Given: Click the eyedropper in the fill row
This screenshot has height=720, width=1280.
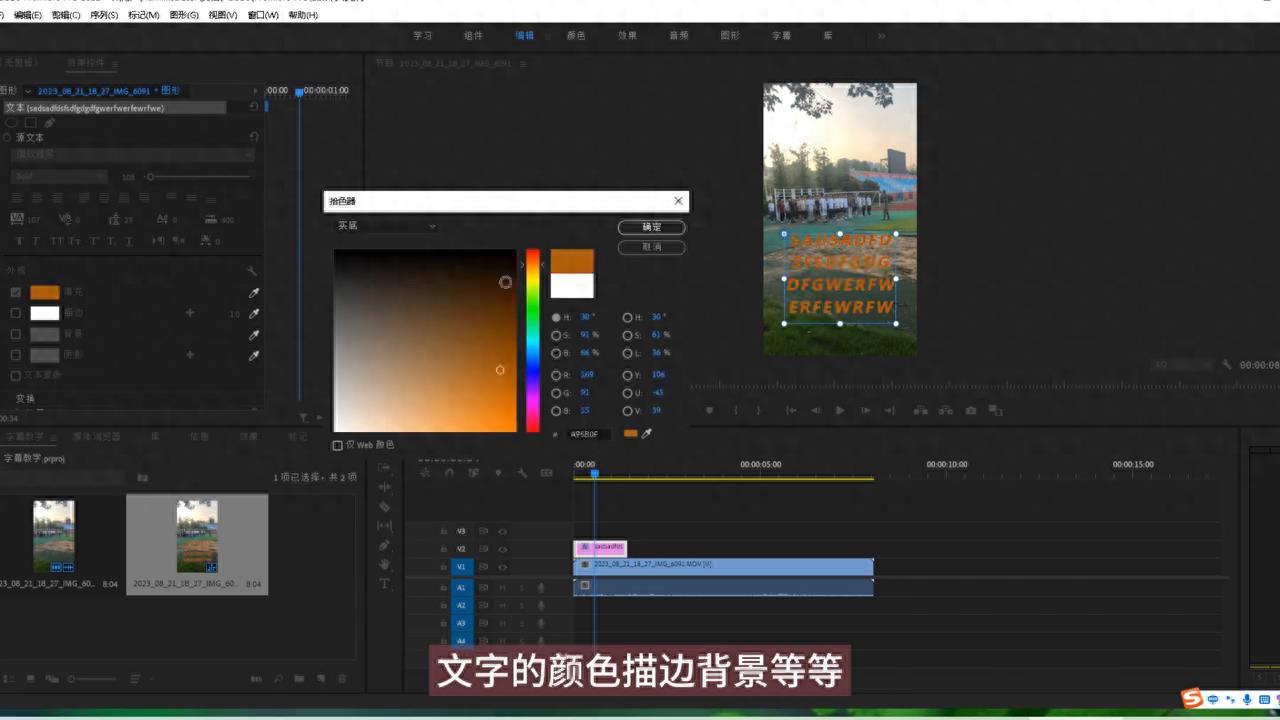Looking at the screenshot, I should click(x=254, y=293).
